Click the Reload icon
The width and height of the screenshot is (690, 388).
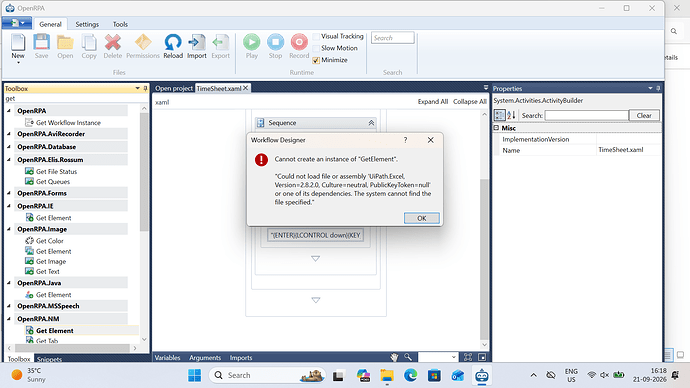(x=173, y=43)
